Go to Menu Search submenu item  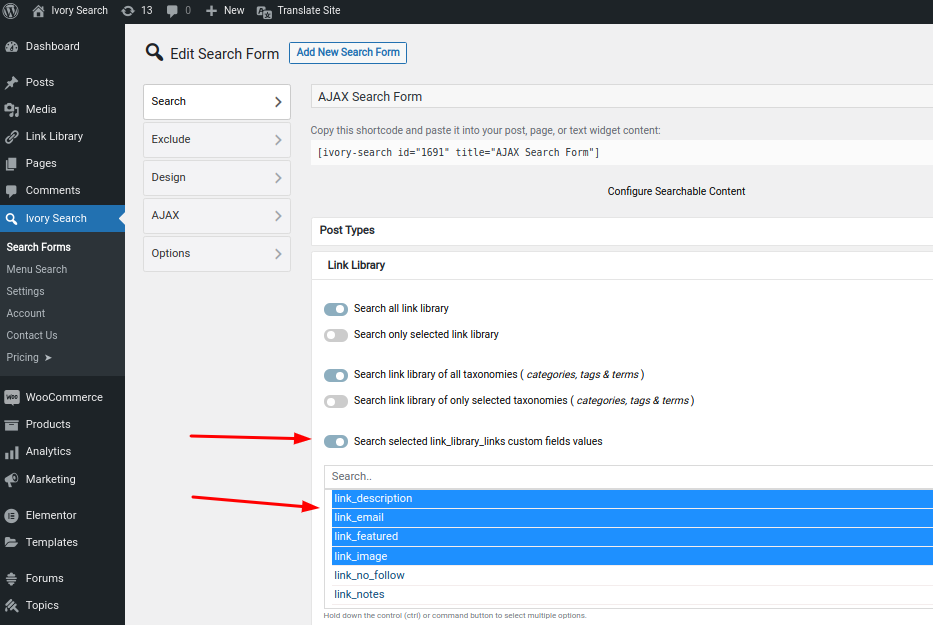coord(37,269)
